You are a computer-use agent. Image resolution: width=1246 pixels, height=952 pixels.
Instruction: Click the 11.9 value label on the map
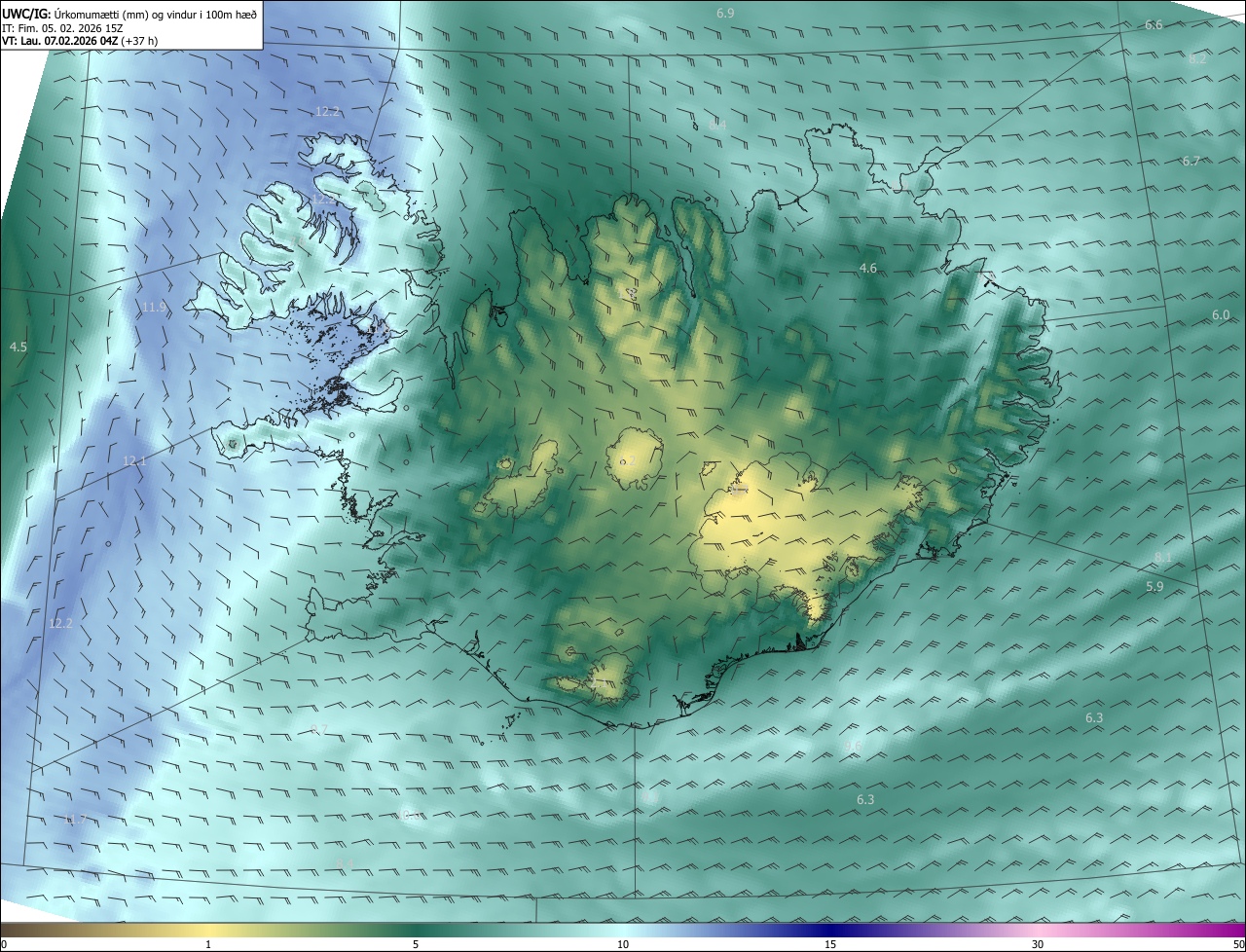click(x=154, y=307)
